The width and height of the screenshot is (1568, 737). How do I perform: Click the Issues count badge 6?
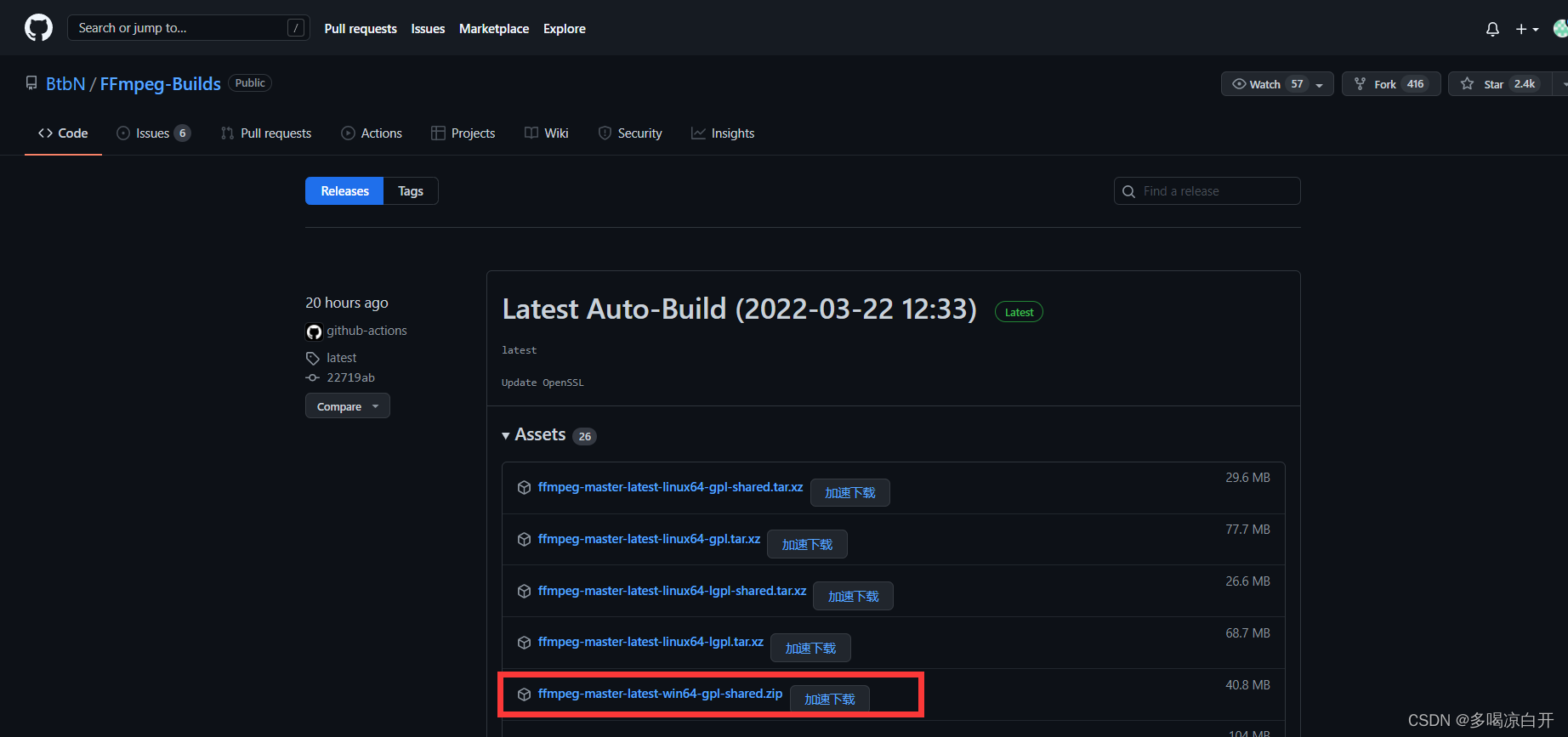182,133
